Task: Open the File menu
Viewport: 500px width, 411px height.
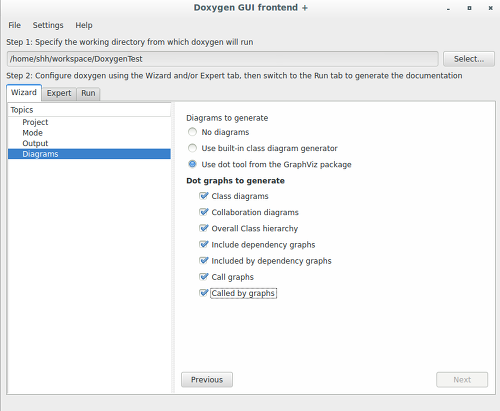Action: pyautogui.click(x=14, y=25)
